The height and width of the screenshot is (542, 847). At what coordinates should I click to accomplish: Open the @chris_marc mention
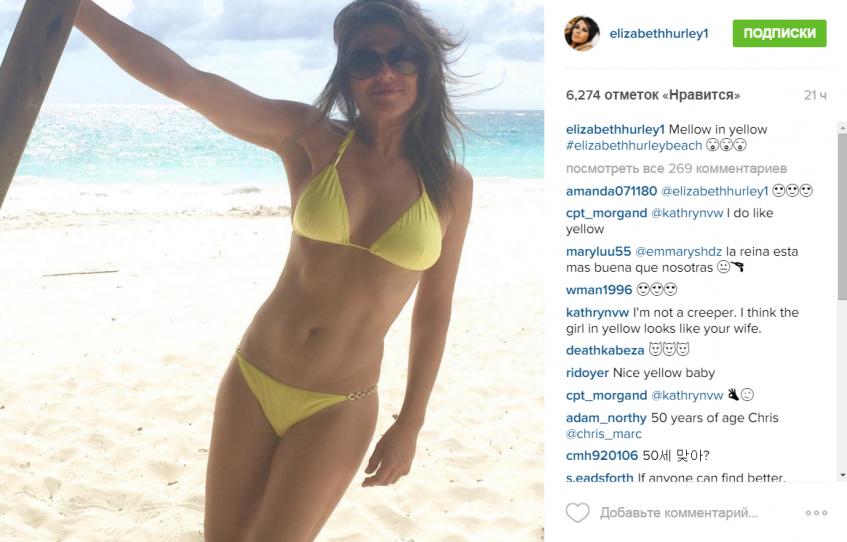point(604,434)
